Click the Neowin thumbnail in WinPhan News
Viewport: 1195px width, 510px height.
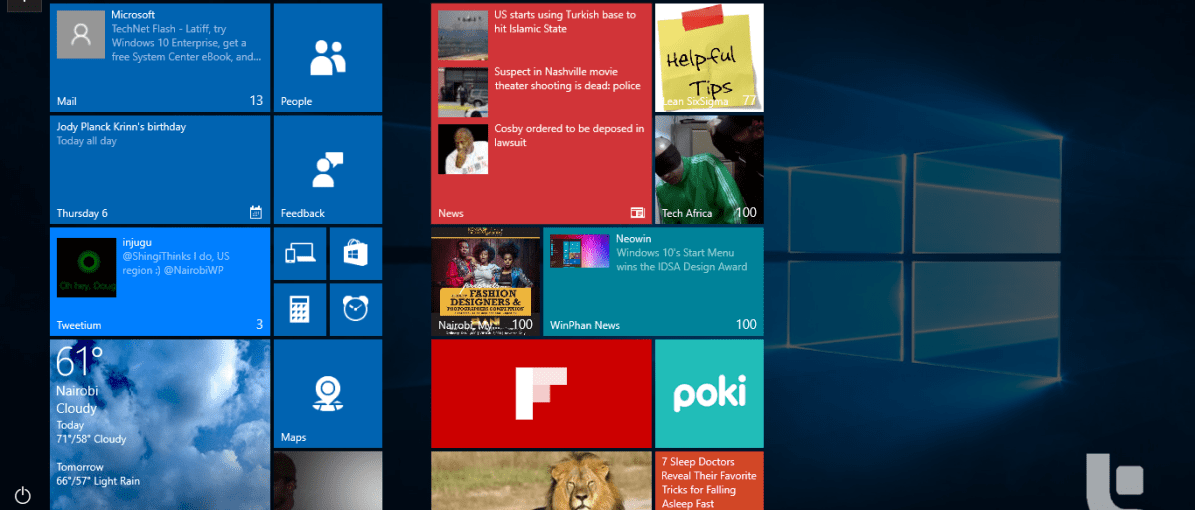pyautogui.click(x=579, y=252)
